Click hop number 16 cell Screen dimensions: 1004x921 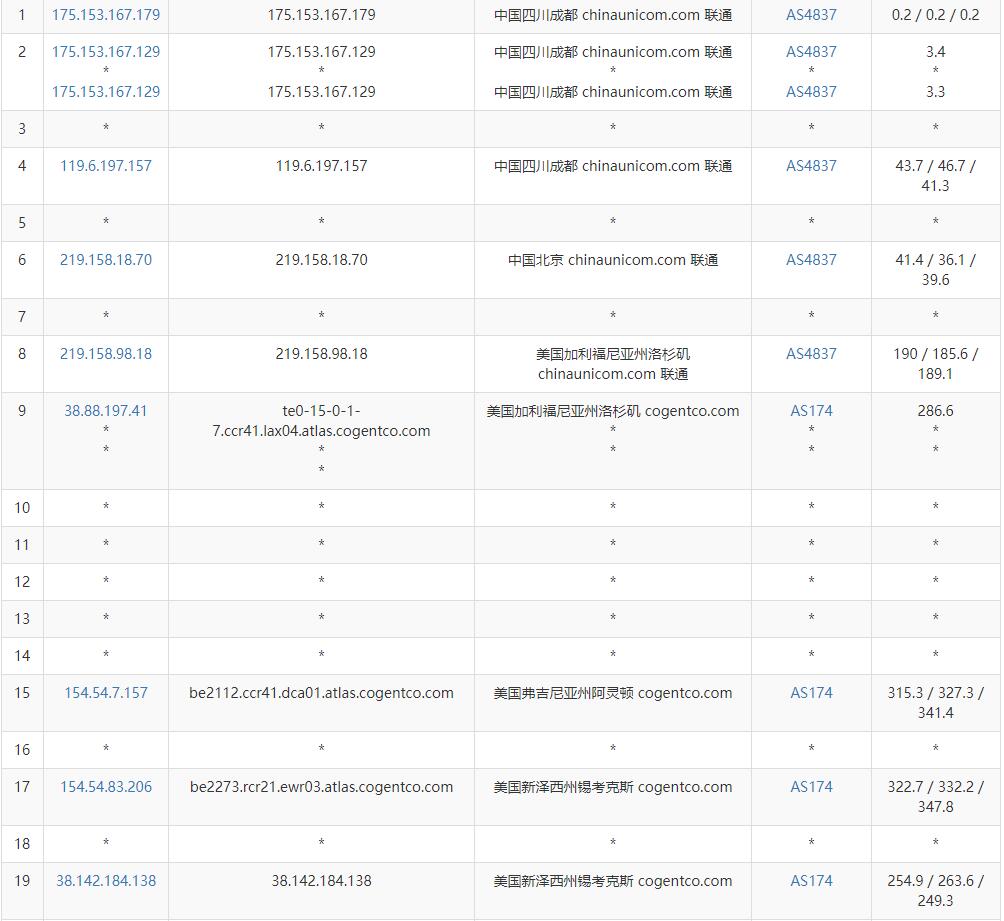click(x=22, y=750)
